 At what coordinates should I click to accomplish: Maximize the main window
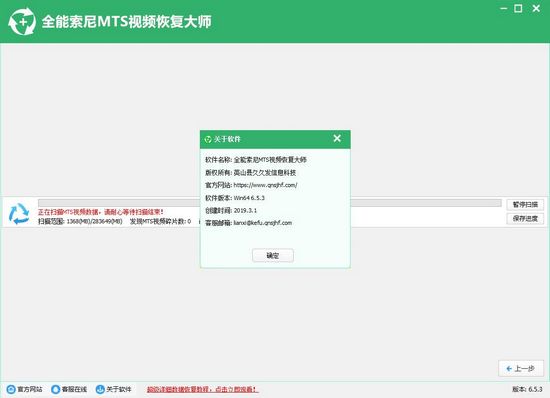pyautogui.click(x=518, y=8)
